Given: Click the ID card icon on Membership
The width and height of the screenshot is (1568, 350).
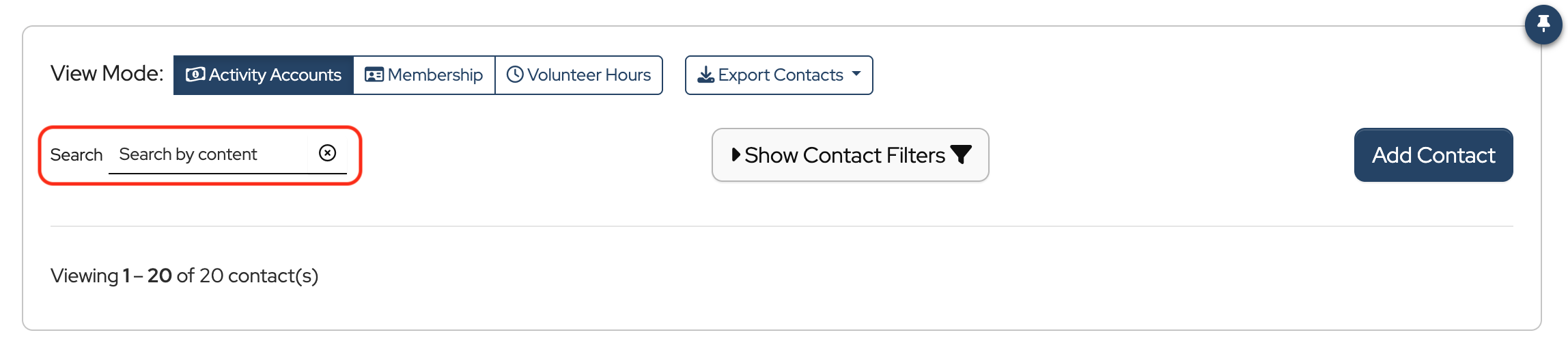Looking at the screenshot, I should click(374, 75).
